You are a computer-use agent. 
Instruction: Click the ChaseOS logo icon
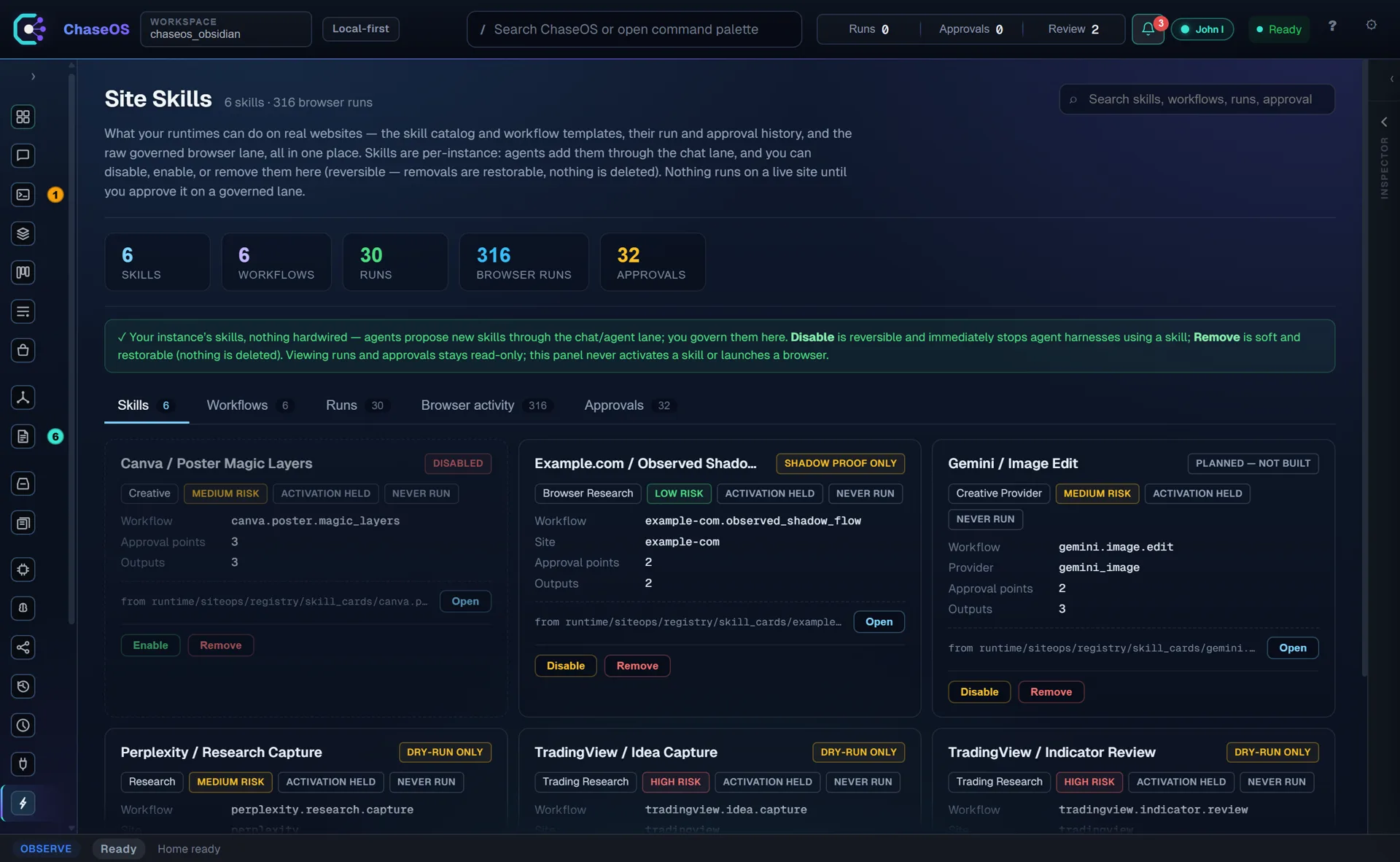[x=30, y=29]
